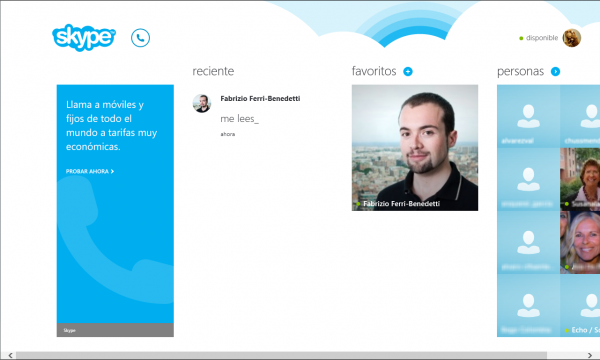Viewport: 600px width, 360px height.
Task: Click the Skype label on ad footer
Action: [69, 330]
